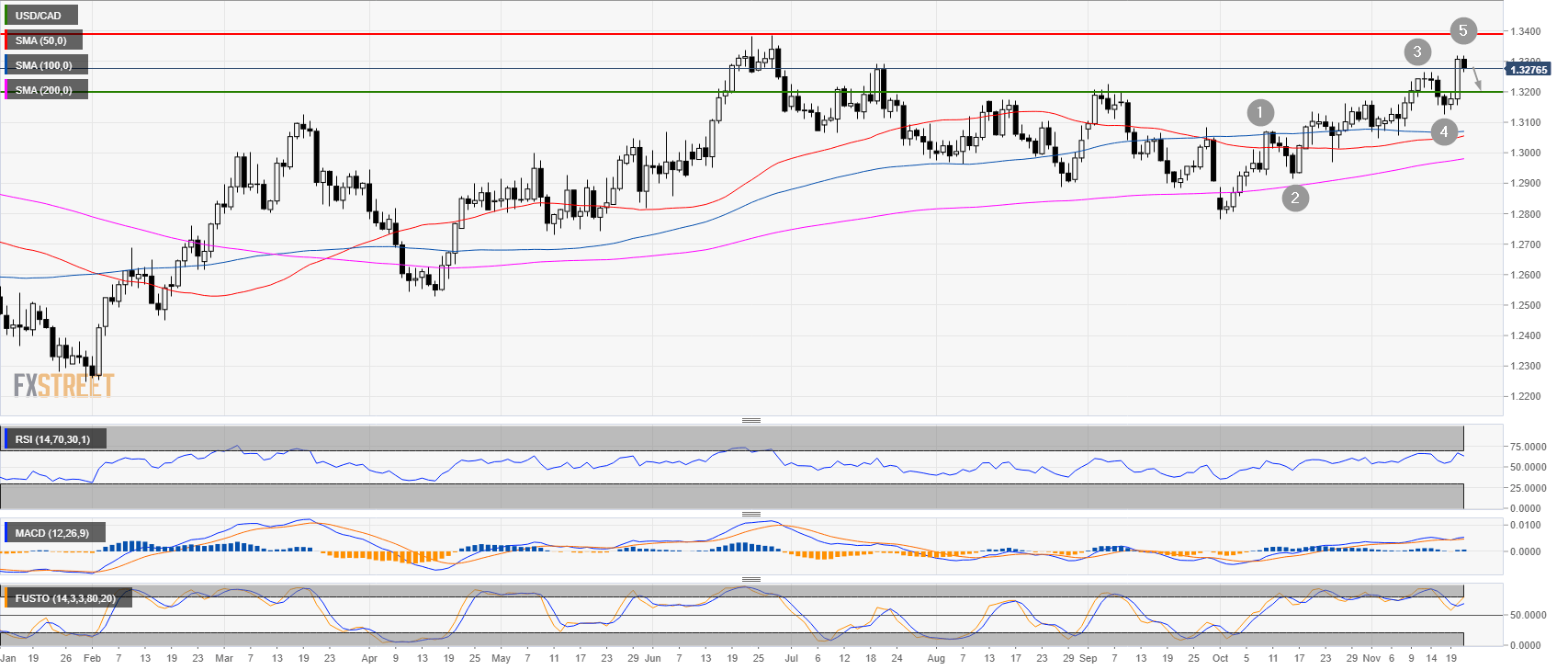Click the FXStreet watermark logo
The width and height of the screenshot is (1568, 670).
[63, 385]
